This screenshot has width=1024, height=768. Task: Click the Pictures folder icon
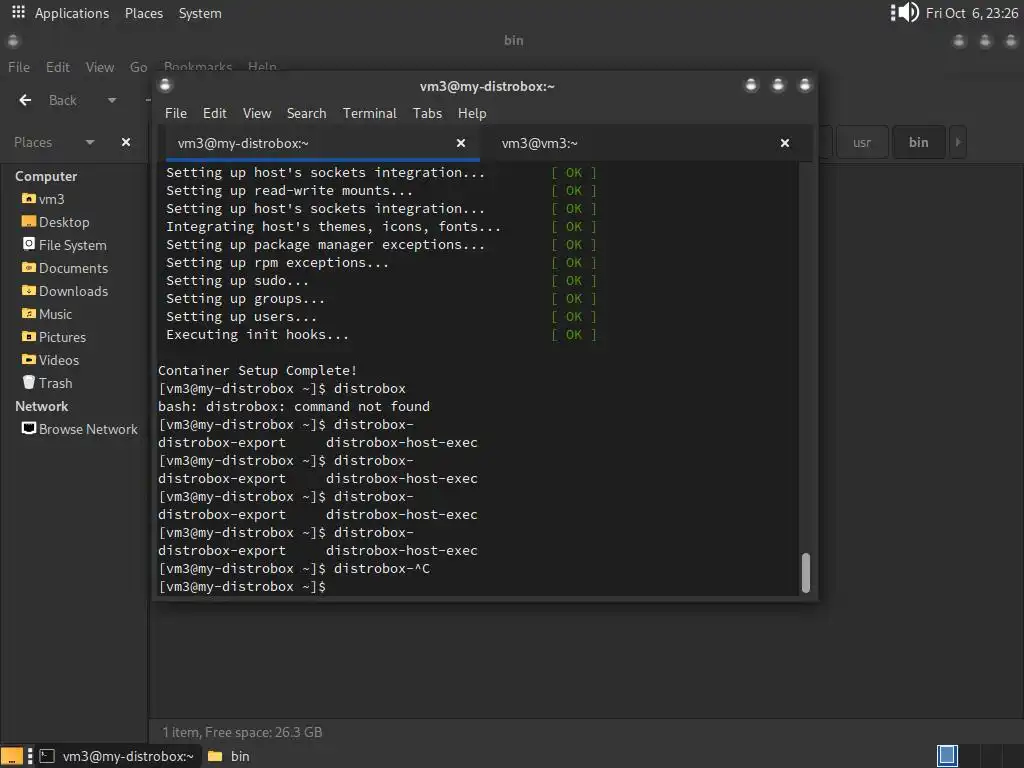[29, 336]
